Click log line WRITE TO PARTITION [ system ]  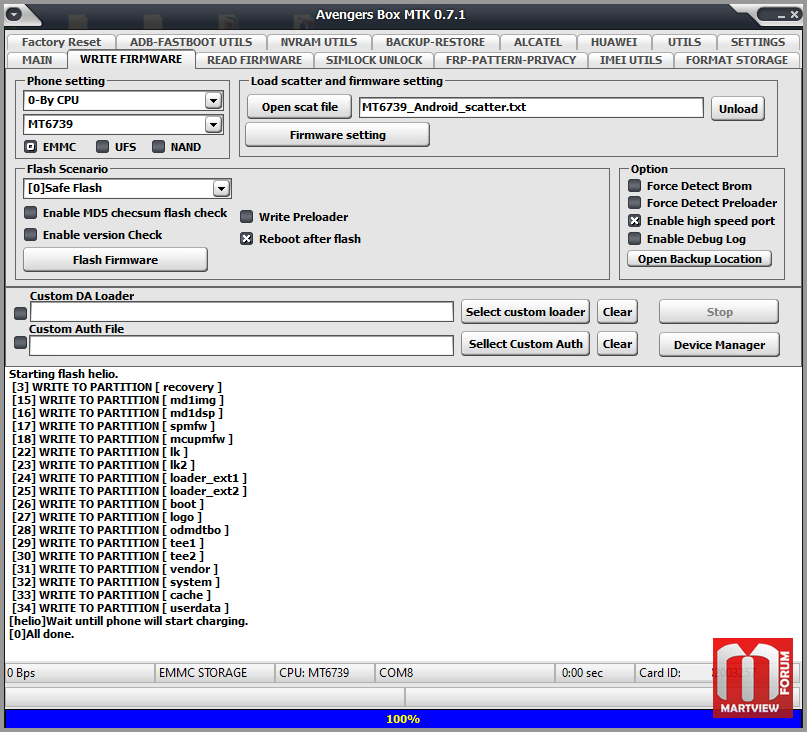[116, 582]
